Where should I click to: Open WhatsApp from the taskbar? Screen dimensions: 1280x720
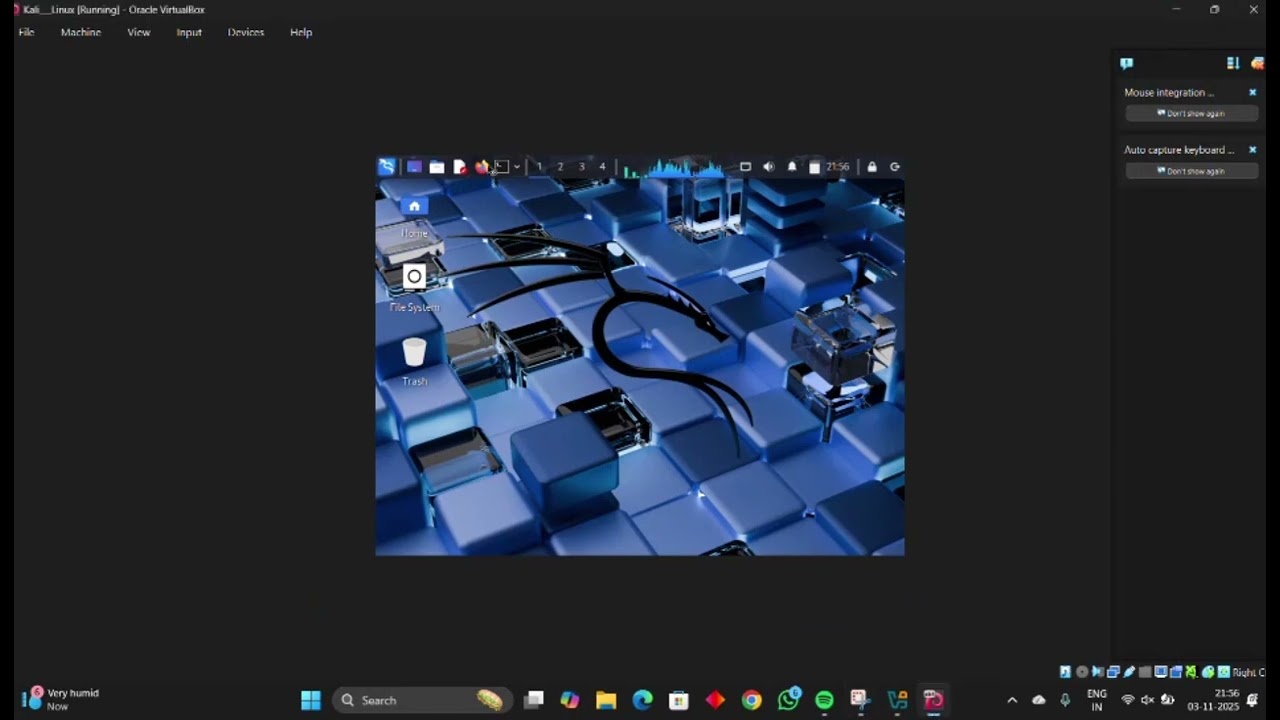click(788, 700)
